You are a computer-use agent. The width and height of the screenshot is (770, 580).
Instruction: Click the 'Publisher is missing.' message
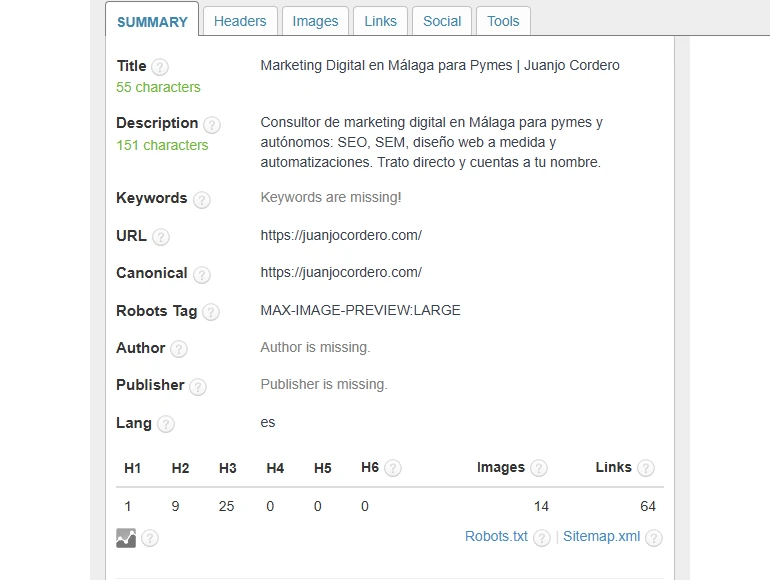click(324, 385)
